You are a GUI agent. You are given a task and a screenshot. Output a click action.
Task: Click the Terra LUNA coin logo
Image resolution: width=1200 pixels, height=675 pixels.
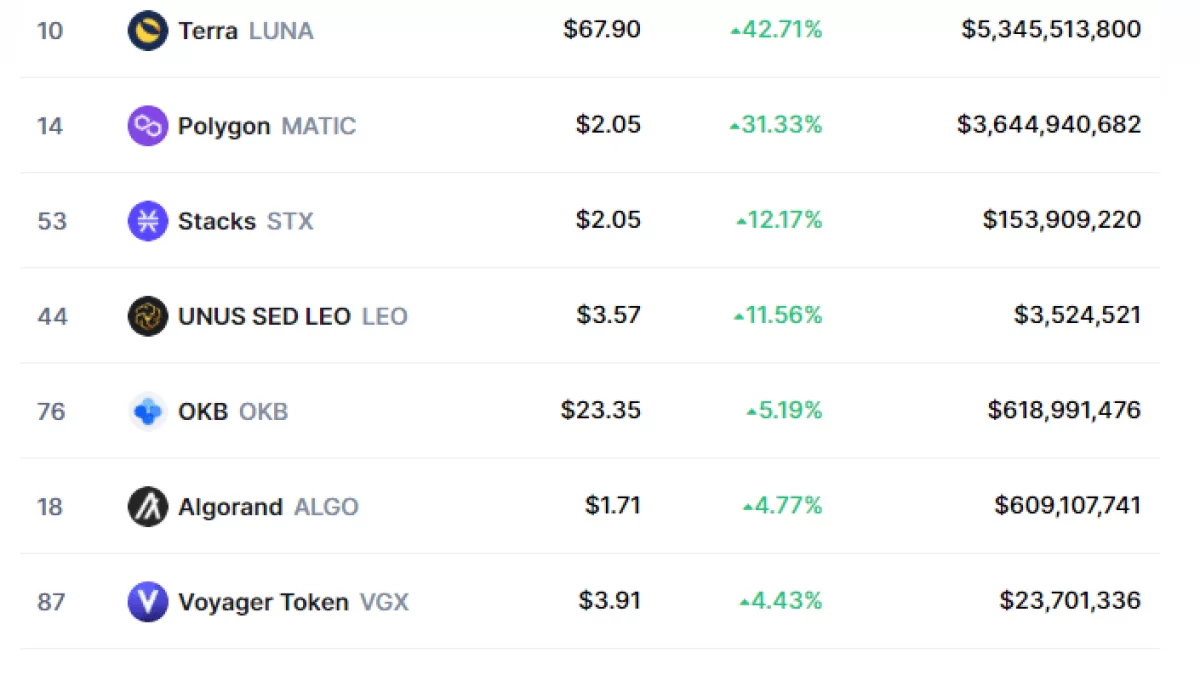click(x=148, y=31)
